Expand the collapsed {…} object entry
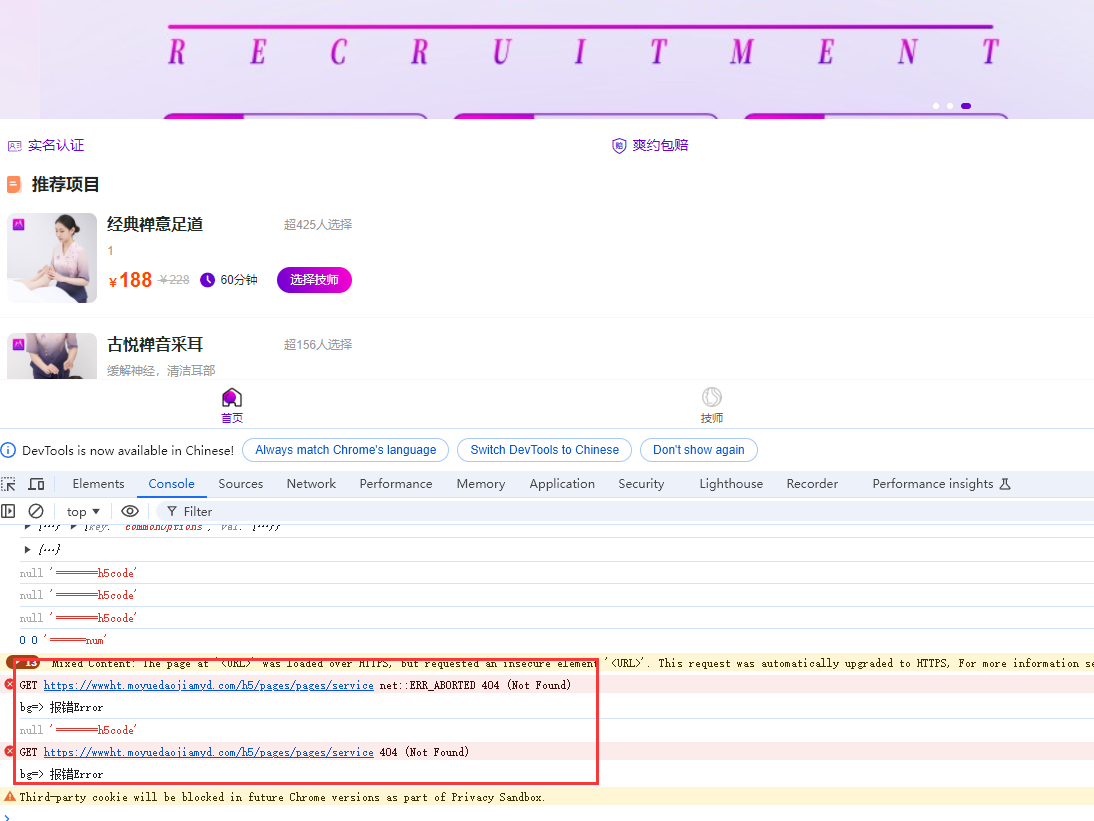The image size is (1094, 821). point(27,550)
